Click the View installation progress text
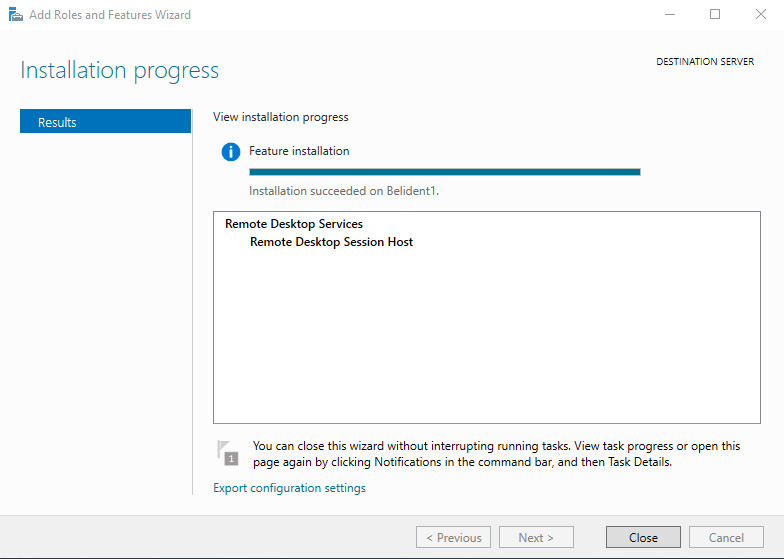The height and width of the screenshot is (559, 784). click(281, 117)
